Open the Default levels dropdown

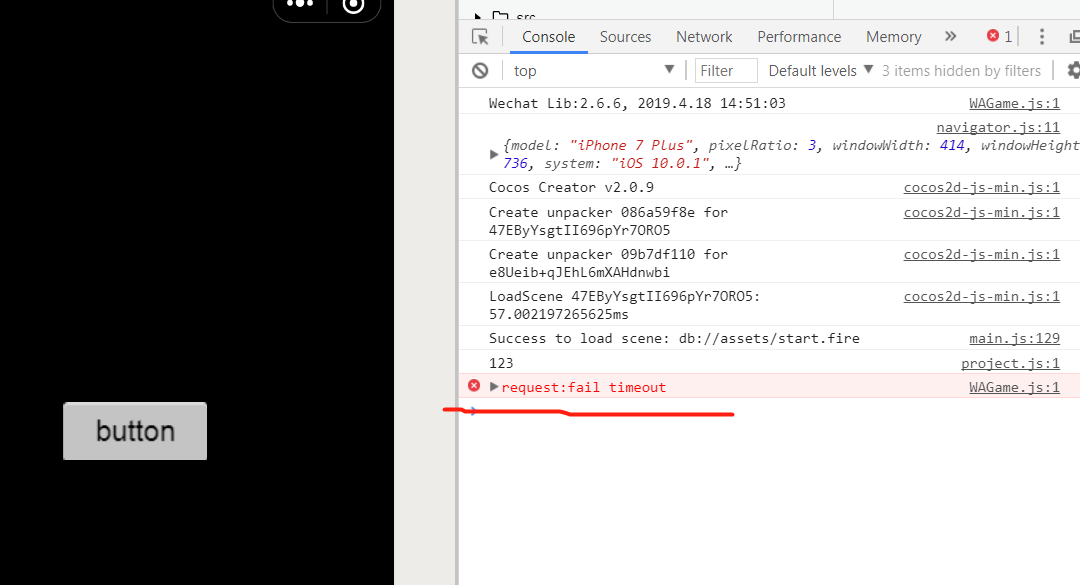click(x=821, y=70)
